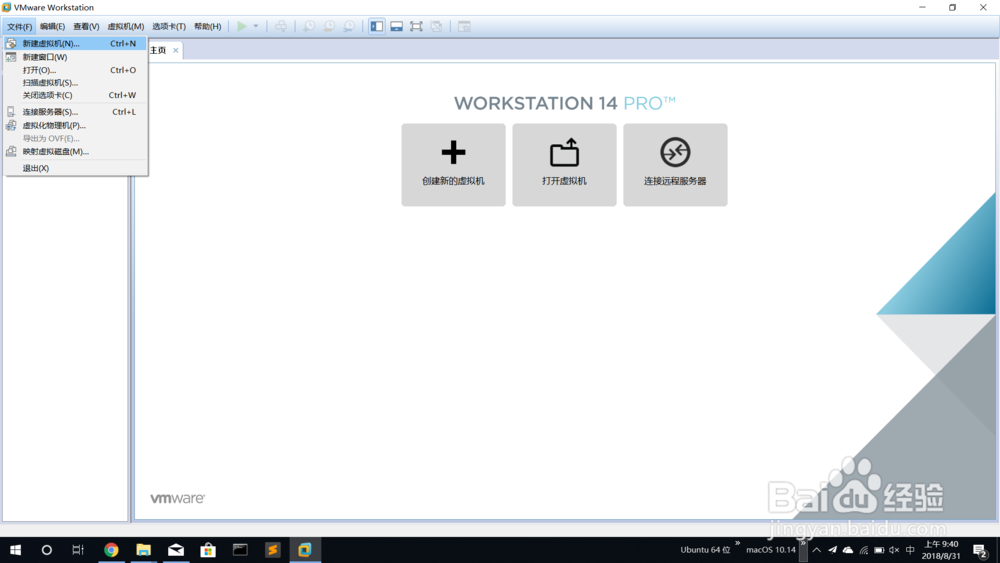Select 连接服务器(S)... menu entry
The width and height of the screenshot is (1000, 563).
(76, 112)
